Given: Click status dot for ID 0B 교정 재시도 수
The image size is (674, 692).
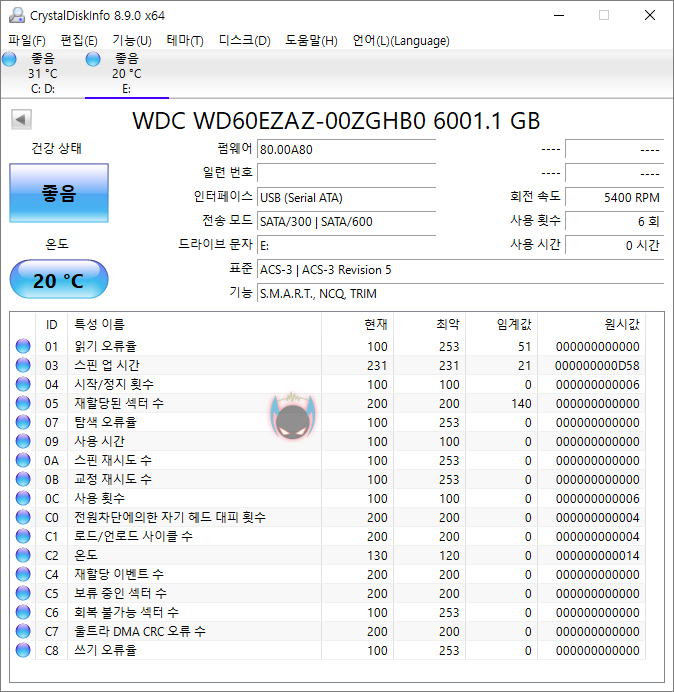Looking at the screenshot, I should (23, 479).
